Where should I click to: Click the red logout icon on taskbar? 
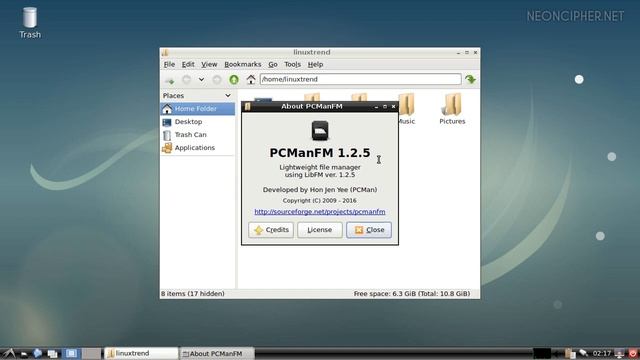633,353
